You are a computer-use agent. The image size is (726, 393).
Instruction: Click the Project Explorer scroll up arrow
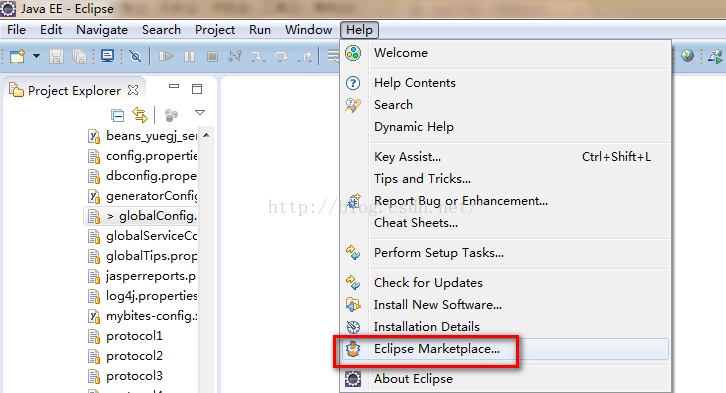coord(207,135)
